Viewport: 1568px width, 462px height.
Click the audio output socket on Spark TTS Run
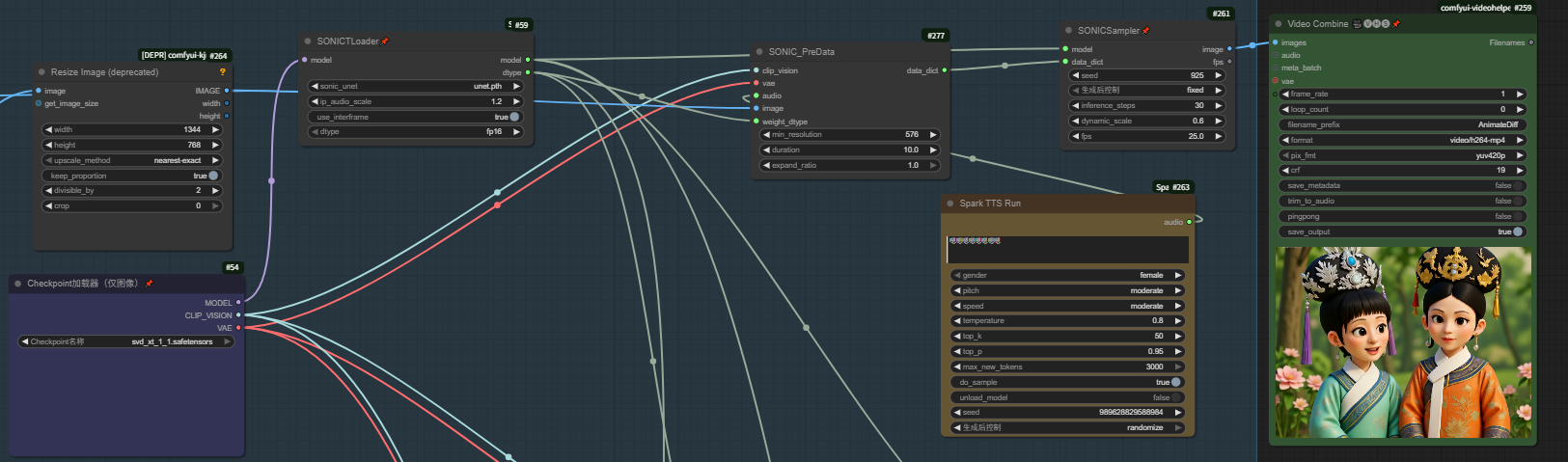1189,222
